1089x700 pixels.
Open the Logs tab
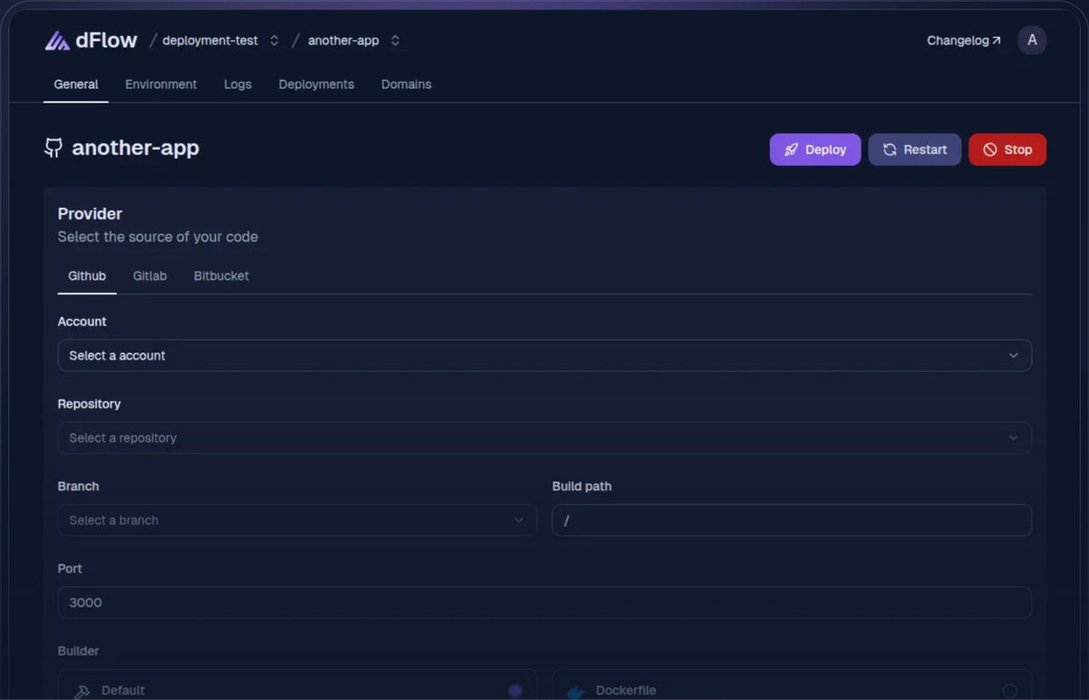(238, 84)
